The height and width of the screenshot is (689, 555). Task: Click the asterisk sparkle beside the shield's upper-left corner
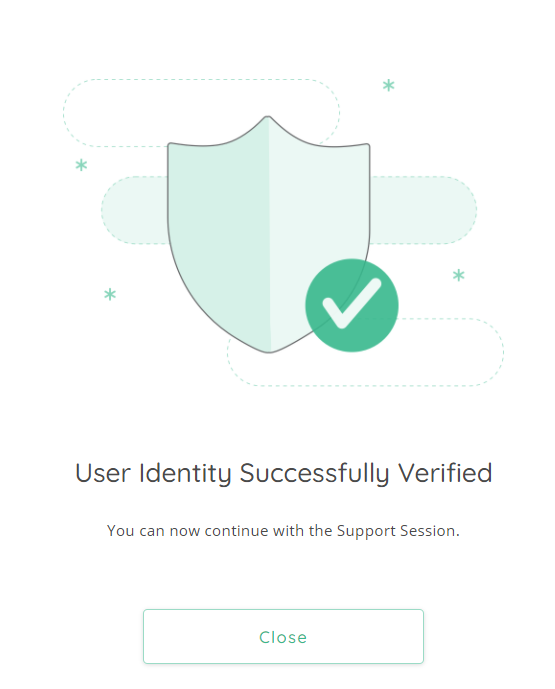81,165
